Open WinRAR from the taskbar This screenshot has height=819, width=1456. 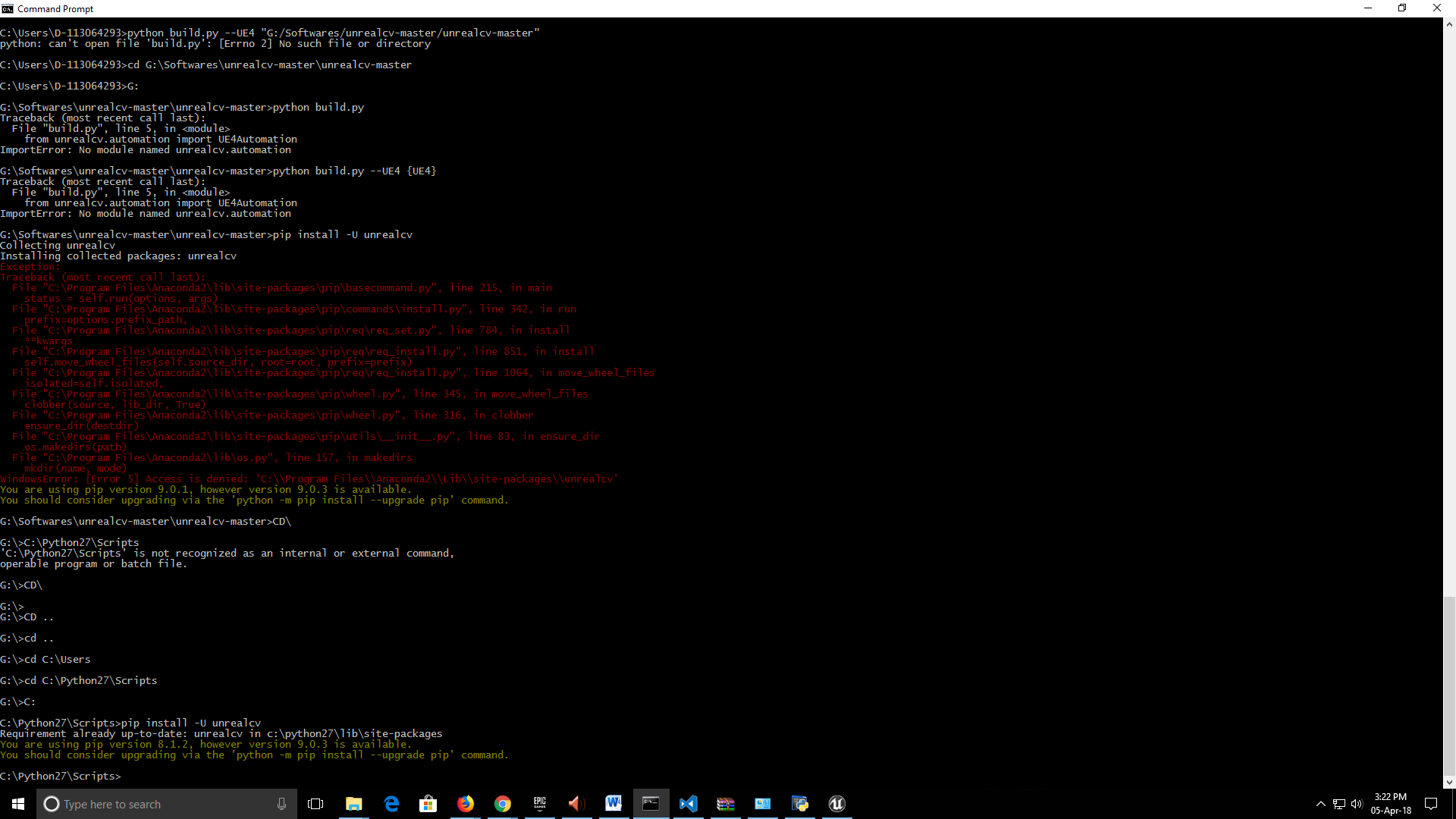(x=726, y=804)
